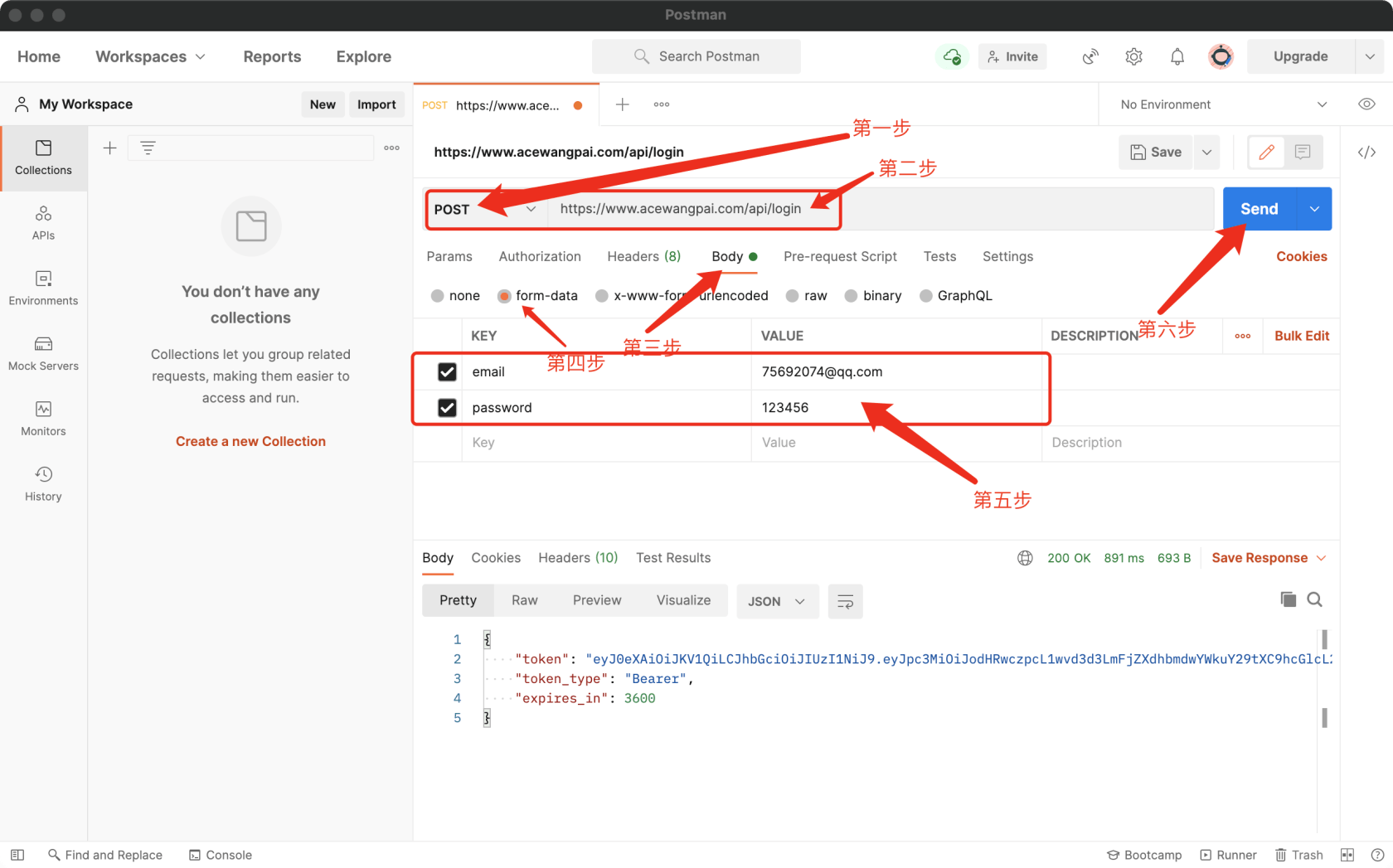This screenshot has height=868, width=1393.
Task: Switch to the Authorization tab
Action: [540, 256]
